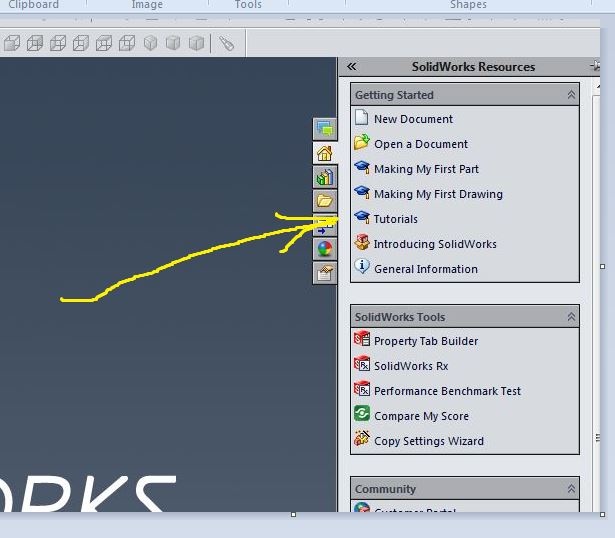Click the Introducing SolidWorks box icon
Screen dimensions: 615x538
point(362,242)
